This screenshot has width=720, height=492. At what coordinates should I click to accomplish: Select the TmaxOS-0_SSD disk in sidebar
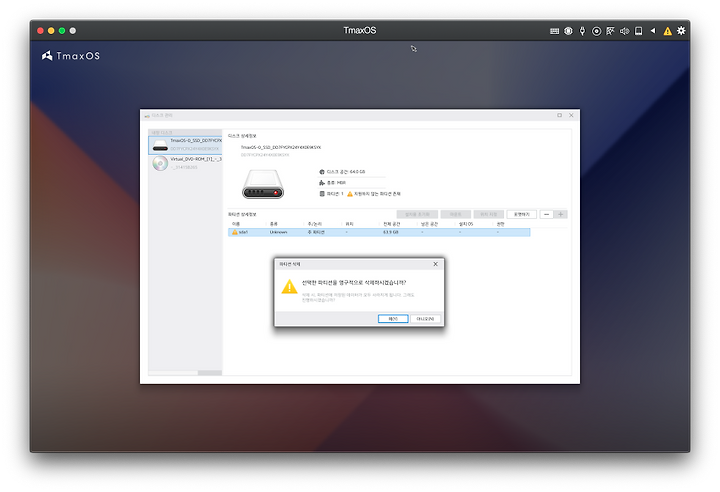click(186, 145)
